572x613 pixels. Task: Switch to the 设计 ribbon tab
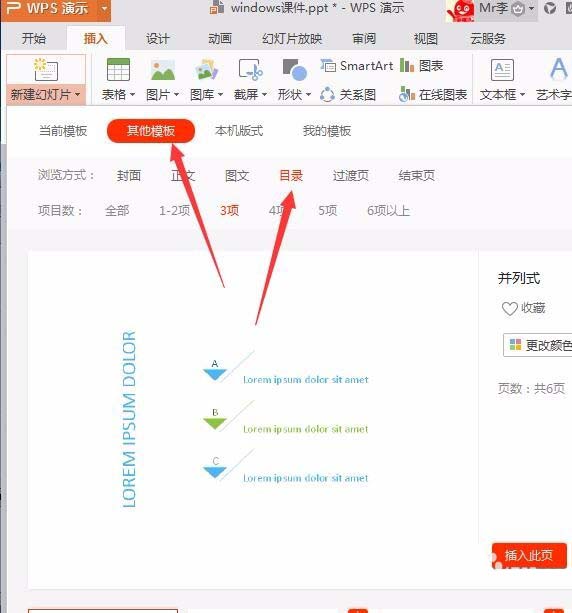tap(158, 39)
